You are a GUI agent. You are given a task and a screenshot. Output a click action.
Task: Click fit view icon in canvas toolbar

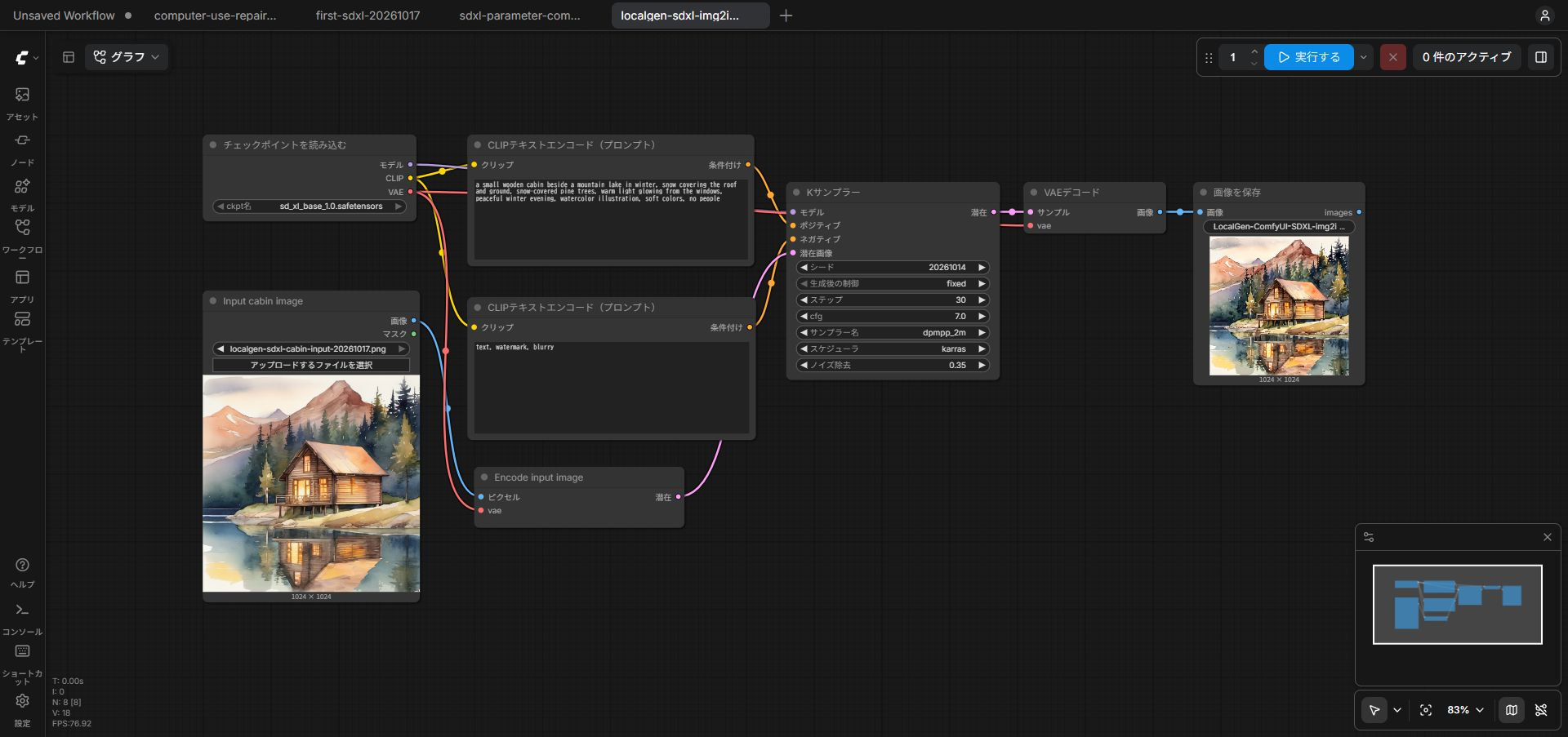1426,710
